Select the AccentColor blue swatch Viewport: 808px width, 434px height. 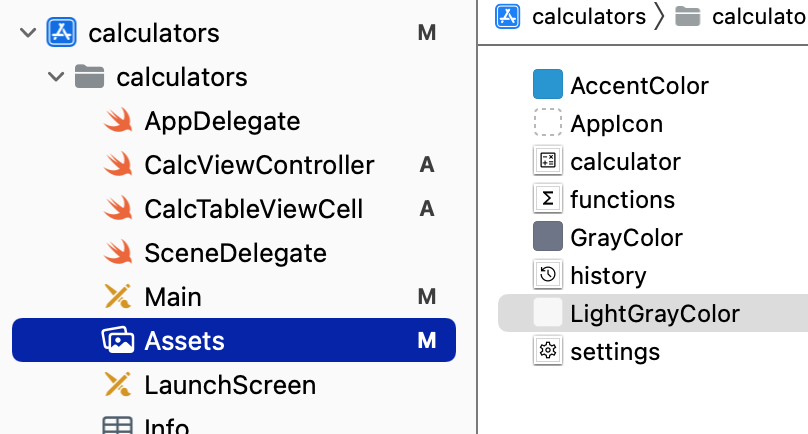[548, 84]
